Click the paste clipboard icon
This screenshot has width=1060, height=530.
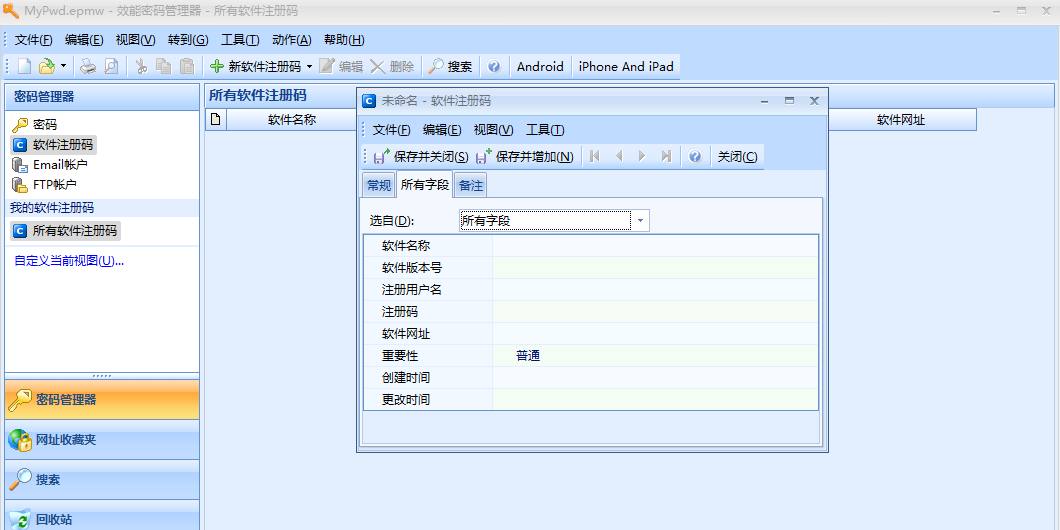pos(187,66)
